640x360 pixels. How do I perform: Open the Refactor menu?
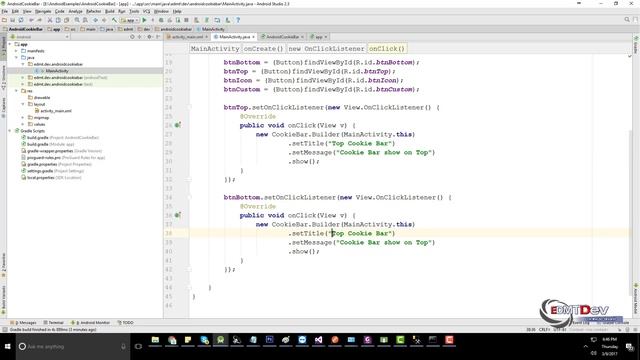click(x=93, y=11)
